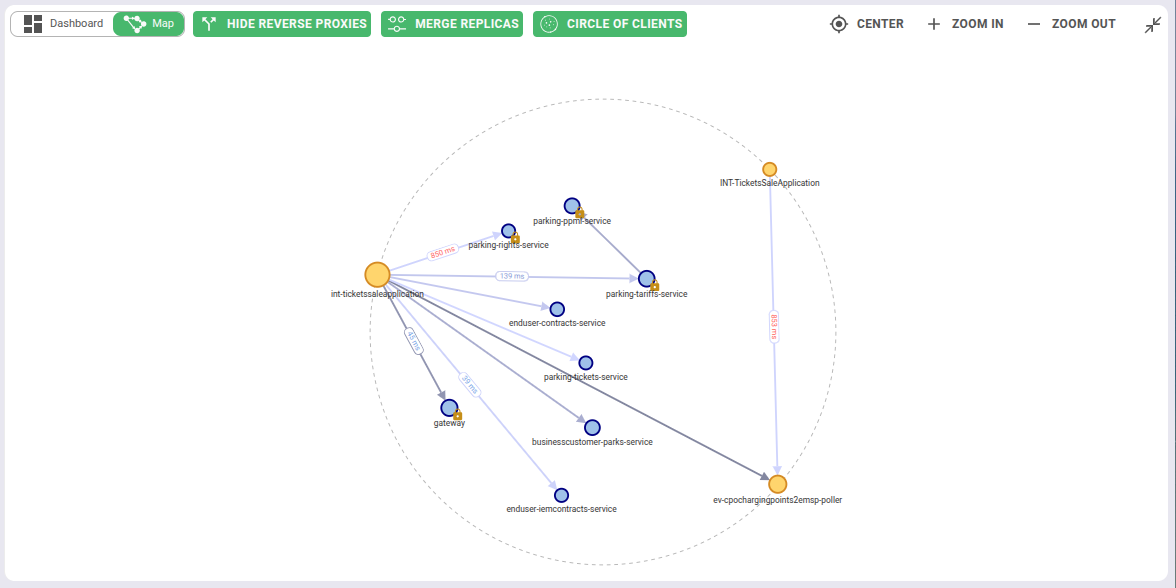Image resolution: width=1176 pixels, height=588 pixels.
Task: Click the parking-rights-service node
Action: [508, 231]
